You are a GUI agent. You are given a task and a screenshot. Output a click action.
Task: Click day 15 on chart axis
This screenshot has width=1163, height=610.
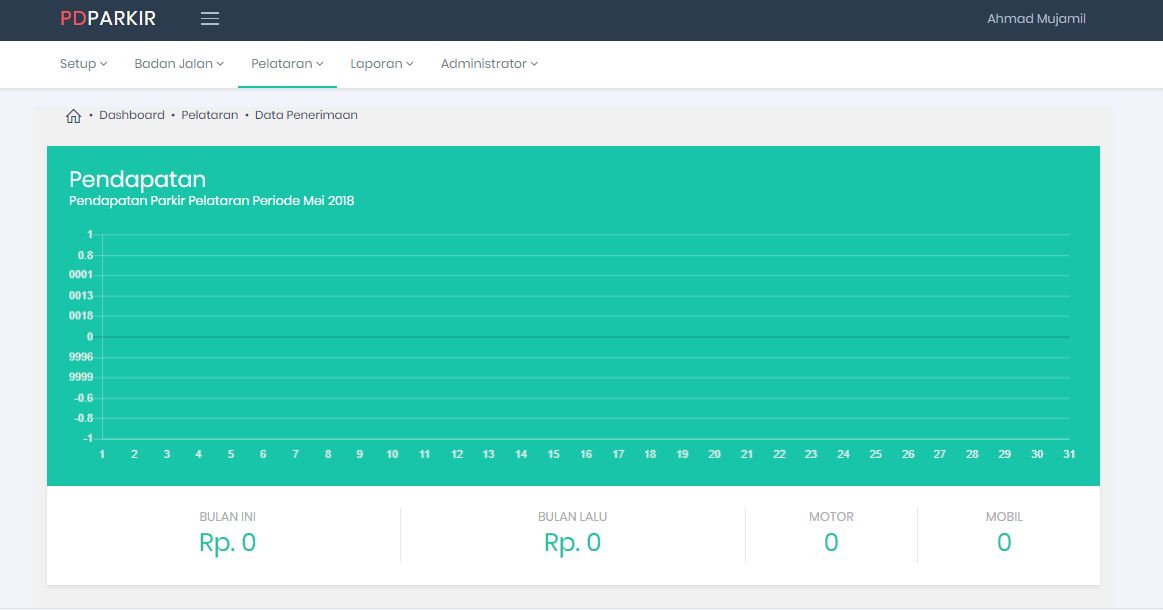point(553,454)
